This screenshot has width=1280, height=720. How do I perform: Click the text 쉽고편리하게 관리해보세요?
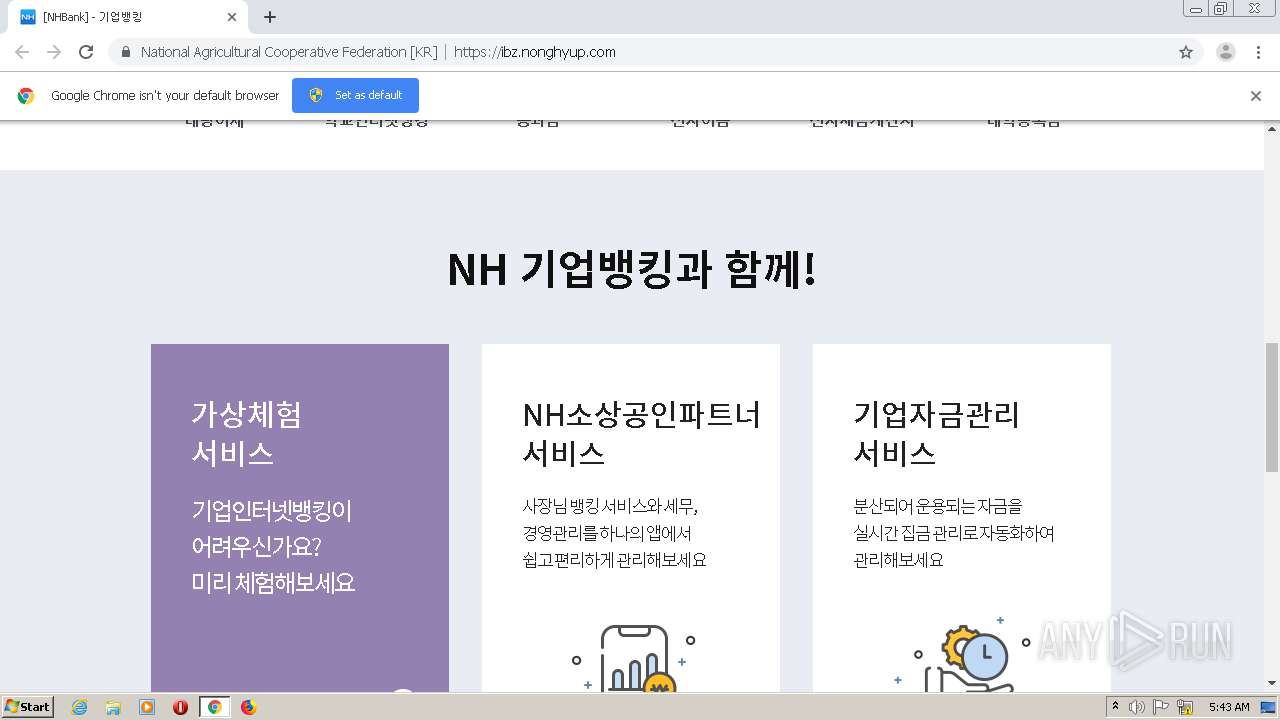click(x=614, y=560)
